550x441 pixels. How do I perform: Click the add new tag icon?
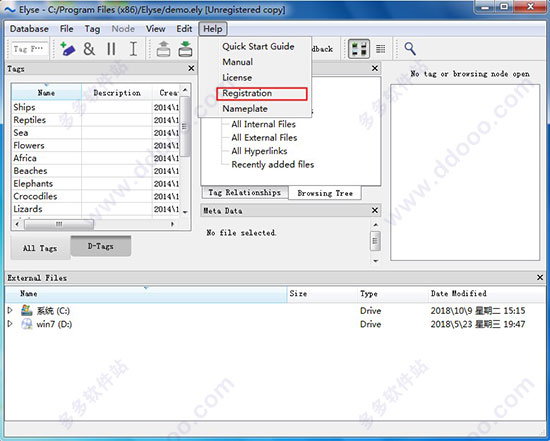click(x=67, y=49)
